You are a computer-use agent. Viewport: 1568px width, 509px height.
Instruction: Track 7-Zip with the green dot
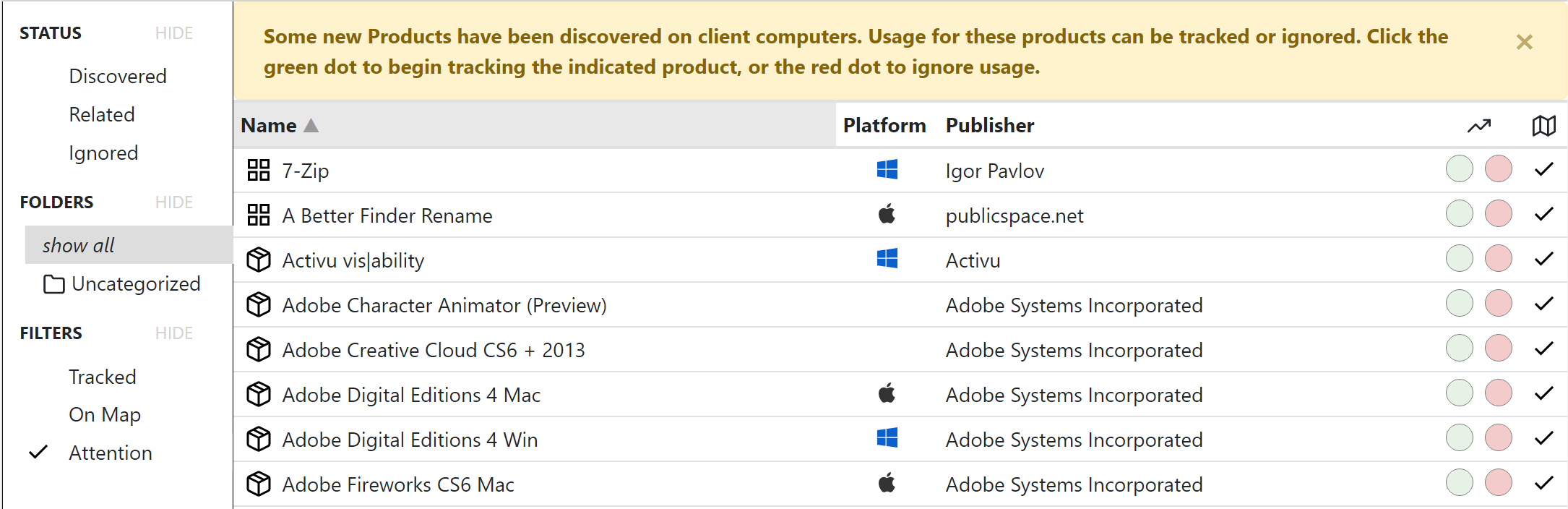click(1460, 169)
